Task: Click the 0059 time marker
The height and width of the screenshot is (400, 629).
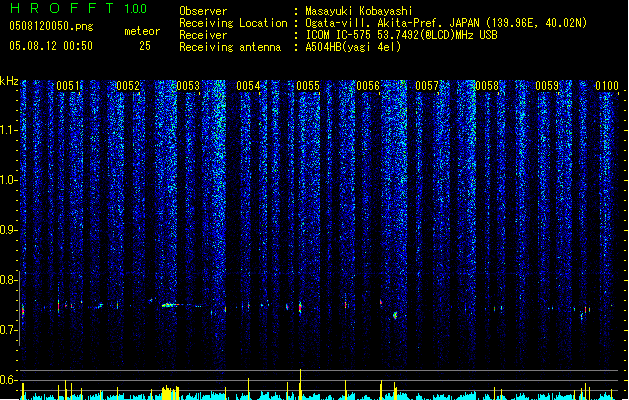Action: coord(547,86)
